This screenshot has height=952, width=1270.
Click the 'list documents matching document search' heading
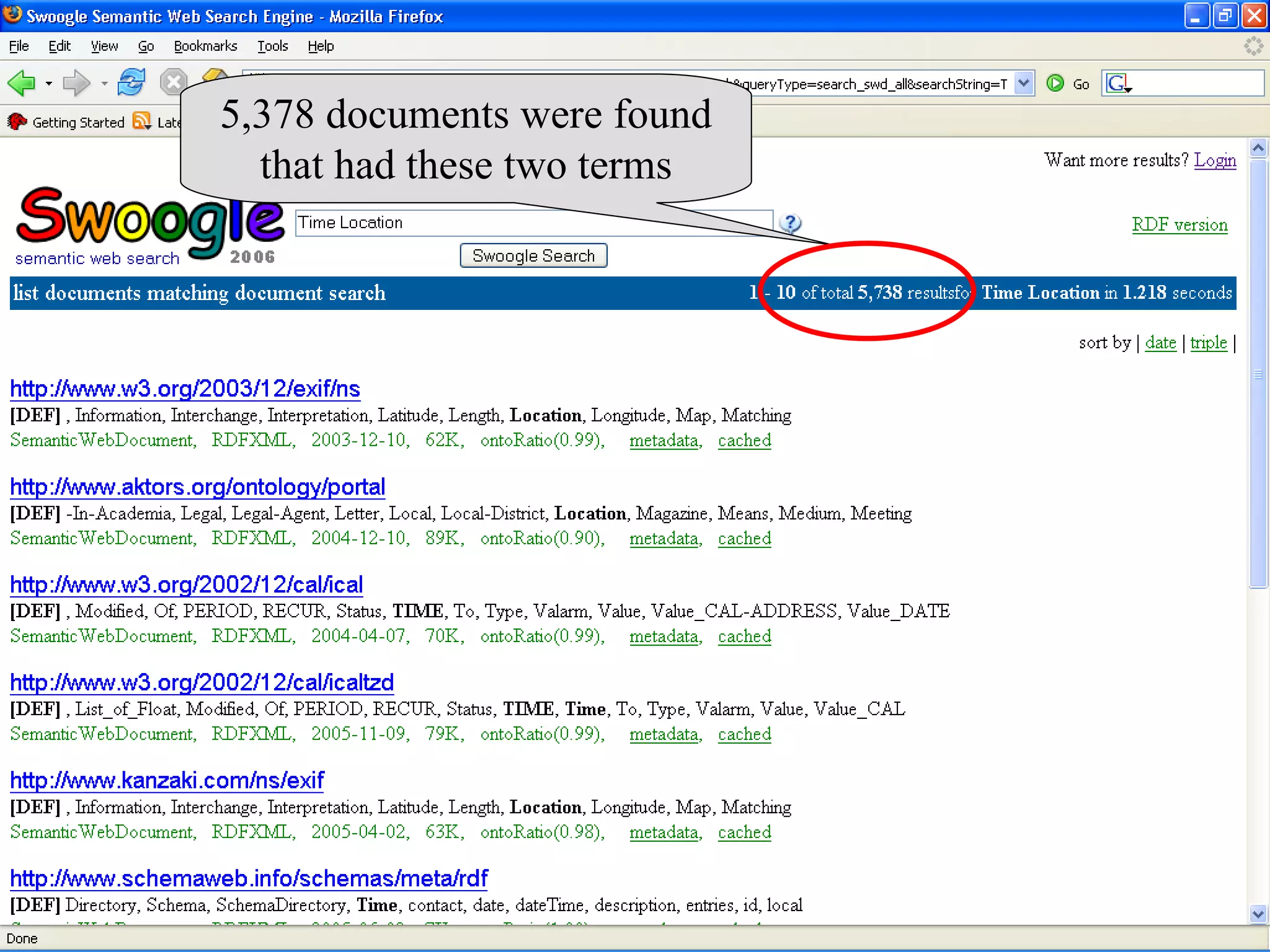199,293
